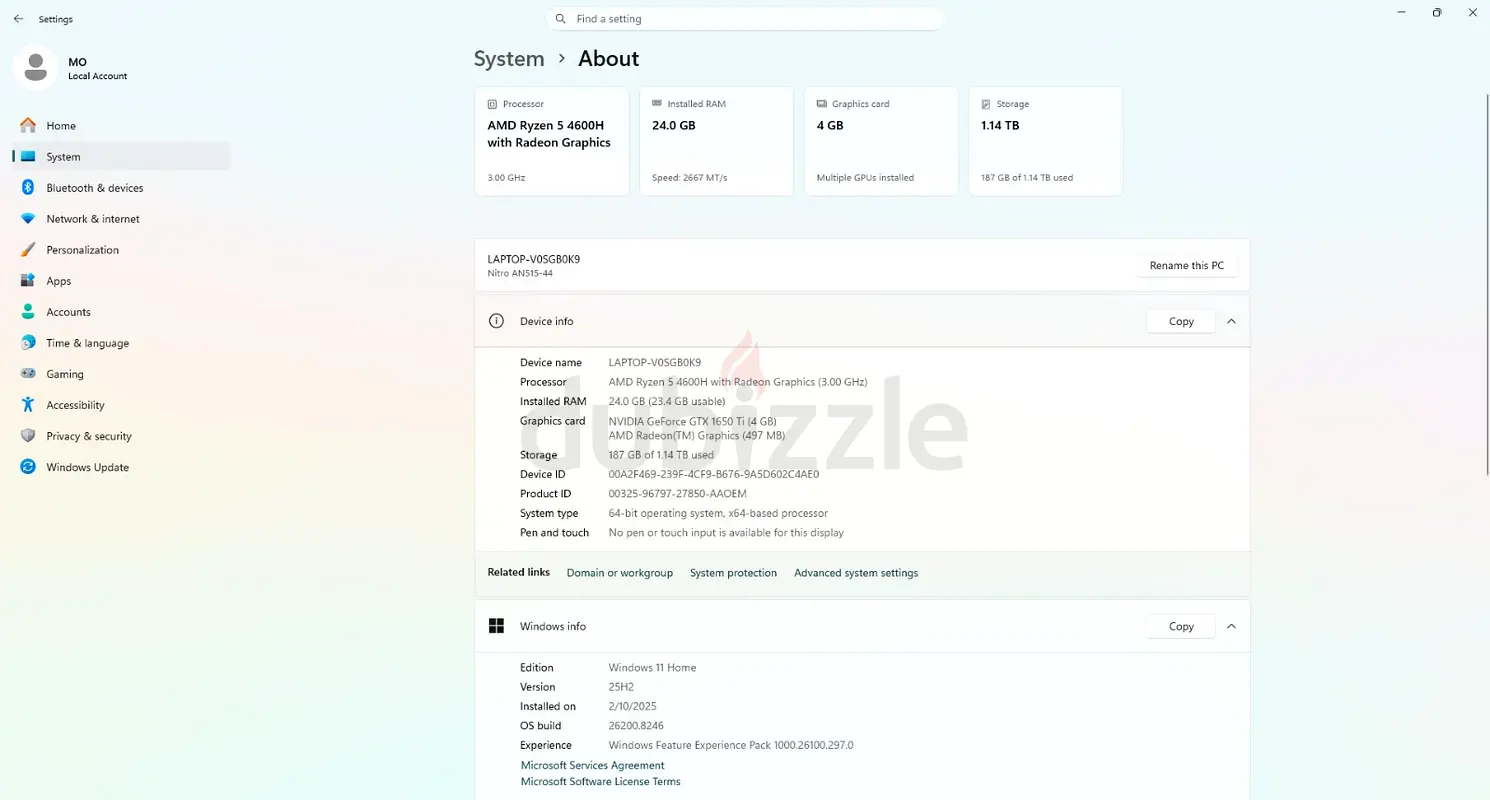Collapse the Device info section chevron
This screenshot has width=1490, height=800.
click(1231, 321)
